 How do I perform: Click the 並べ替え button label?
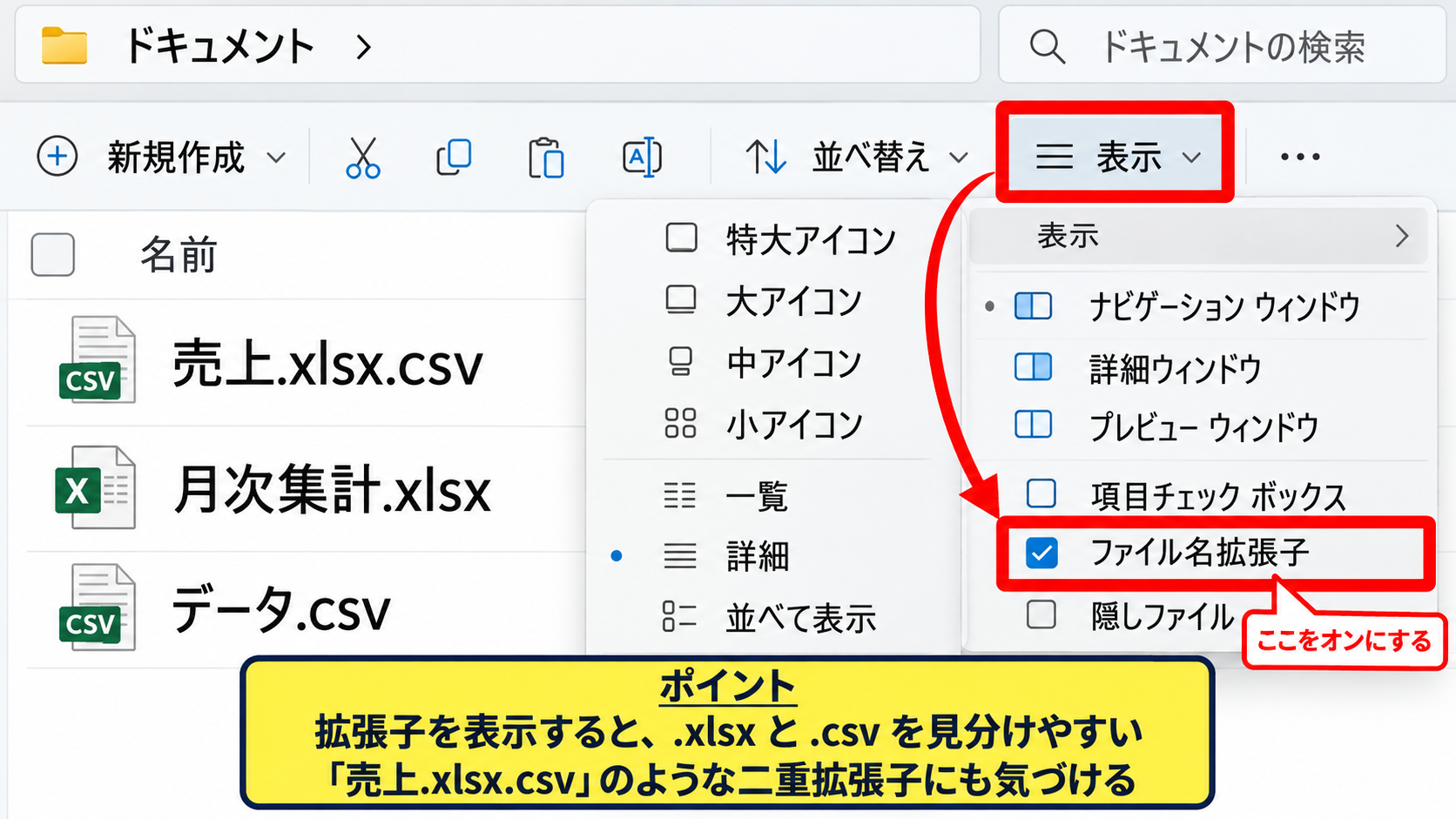click(872, 158)
